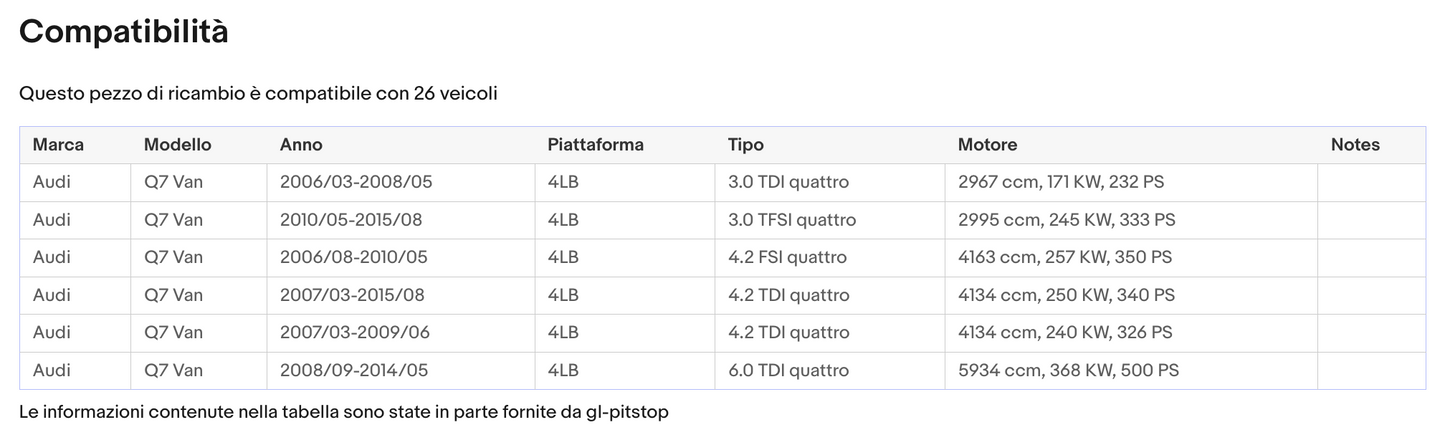Screen dimensions: 1445x440
Task: Click the 5934 ccm, 368 KW engine cell
Action: (x=1068, y=371)
